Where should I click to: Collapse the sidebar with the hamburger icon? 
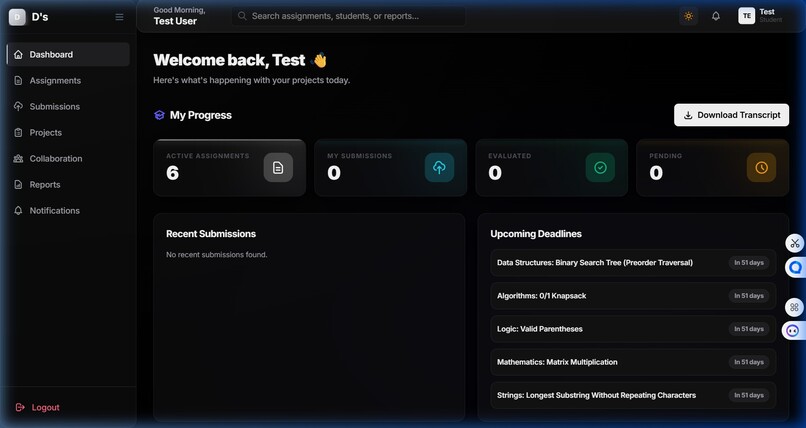pyautogui.click(x=119, y=17)
